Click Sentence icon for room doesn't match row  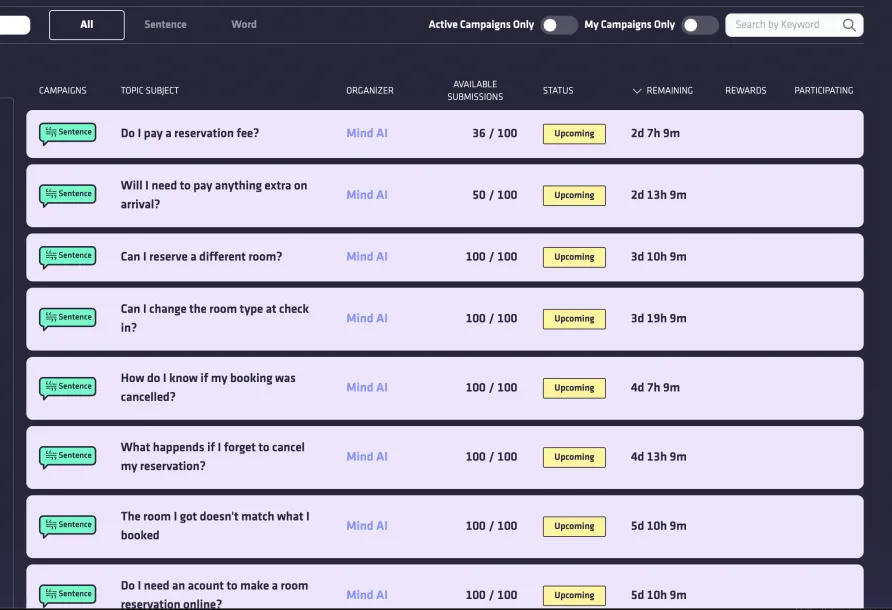click(67, 526)
